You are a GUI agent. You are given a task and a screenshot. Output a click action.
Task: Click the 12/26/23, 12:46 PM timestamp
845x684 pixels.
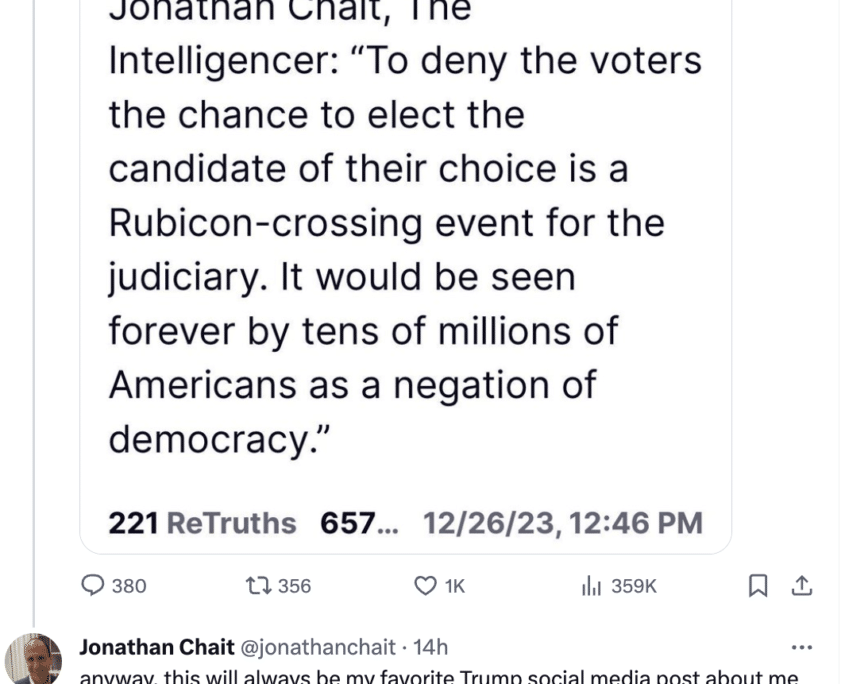(562, 523)
